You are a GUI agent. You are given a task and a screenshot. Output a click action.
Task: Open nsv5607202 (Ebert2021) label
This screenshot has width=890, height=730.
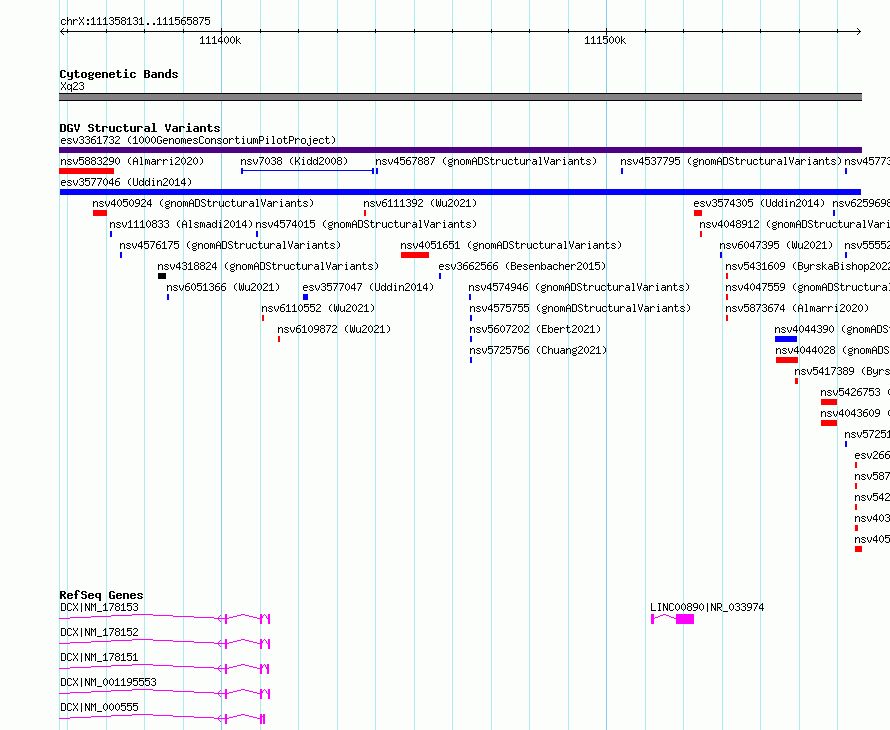click(x=535, y=329)
